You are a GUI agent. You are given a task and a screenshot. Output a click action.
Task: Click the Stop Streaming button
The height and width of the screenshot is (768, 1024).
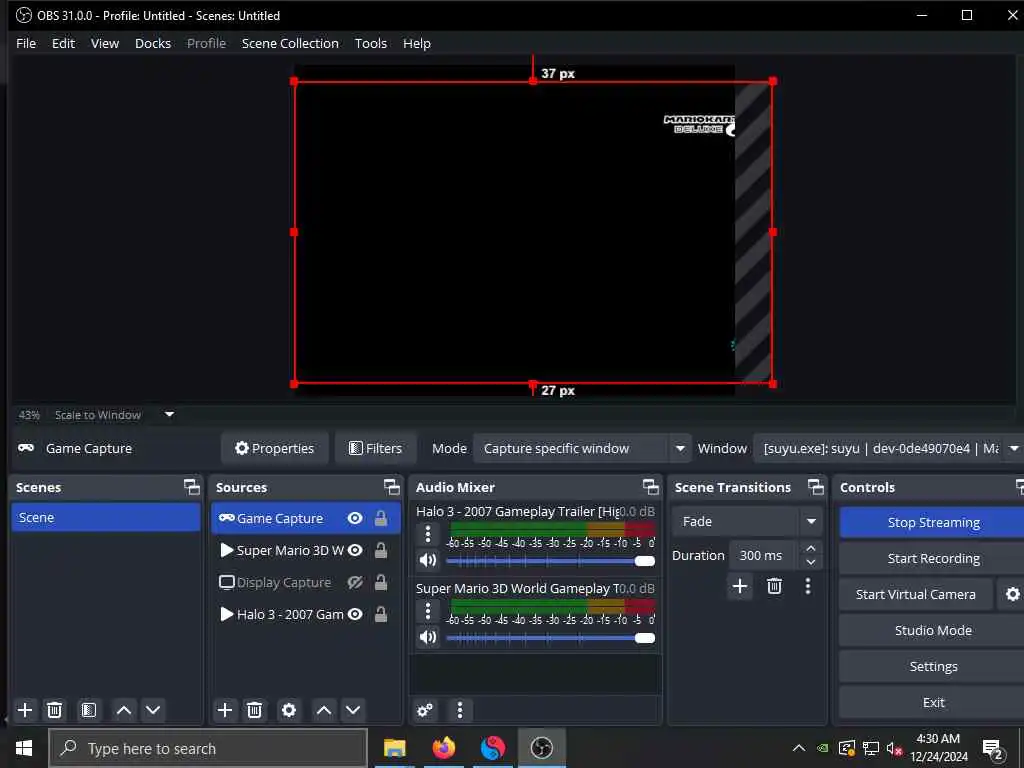[933, 522]
